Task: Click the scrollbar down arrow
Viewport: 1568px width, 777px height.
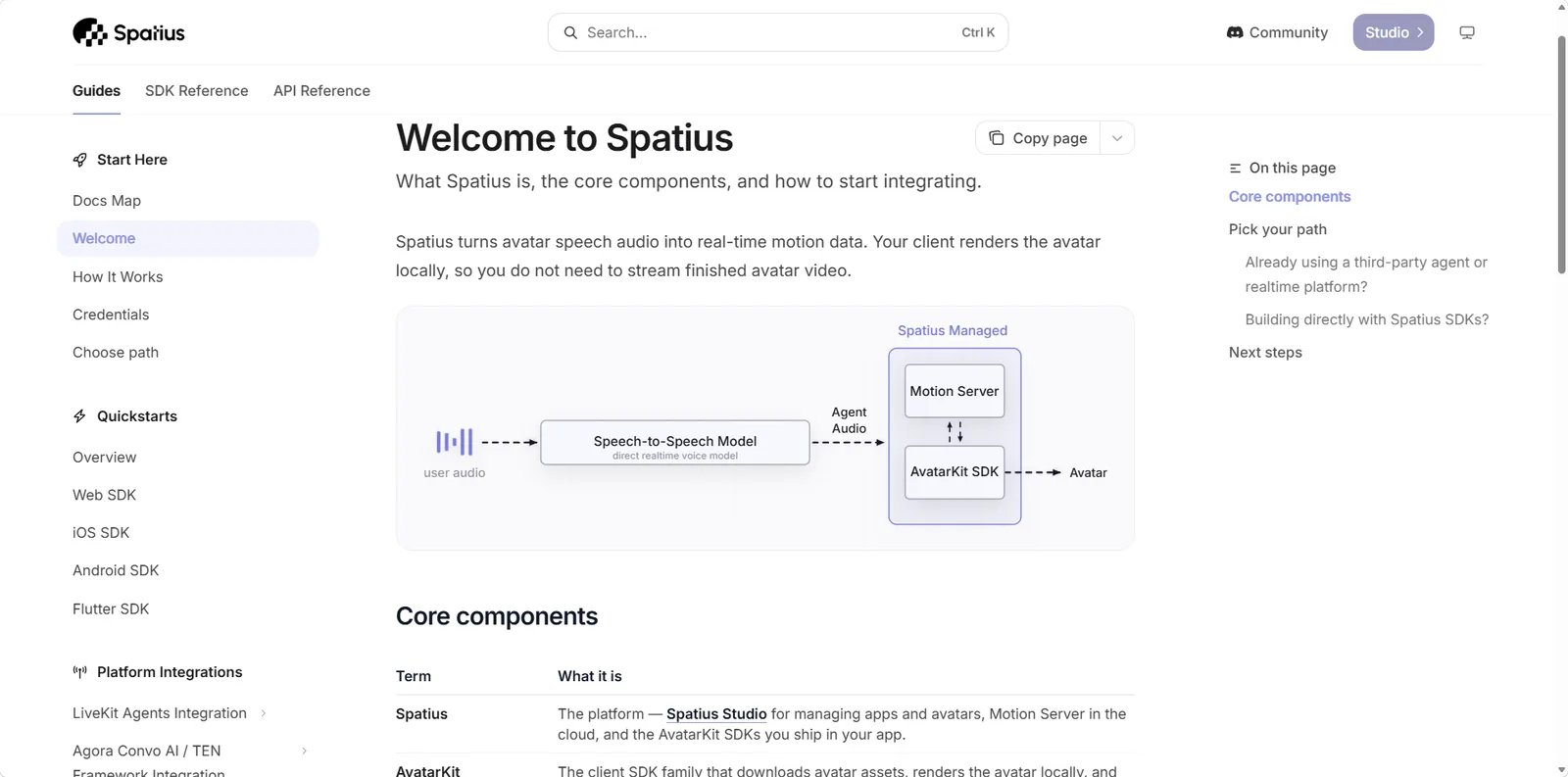Action: point(1562,770)
